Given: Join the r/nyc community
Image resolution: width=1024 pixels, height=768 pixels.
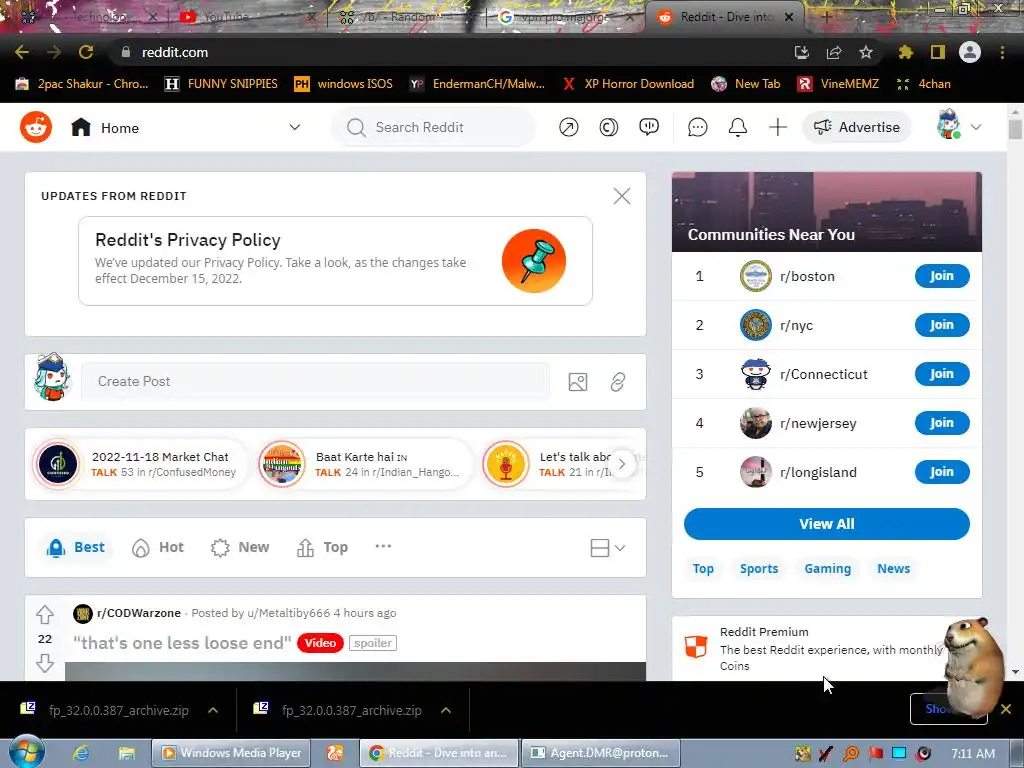Looking at the screenshot, I should click(942, 325).
